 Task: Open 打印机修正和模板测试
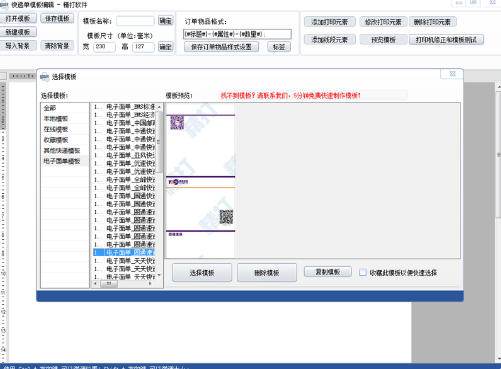tap(446, 40)
